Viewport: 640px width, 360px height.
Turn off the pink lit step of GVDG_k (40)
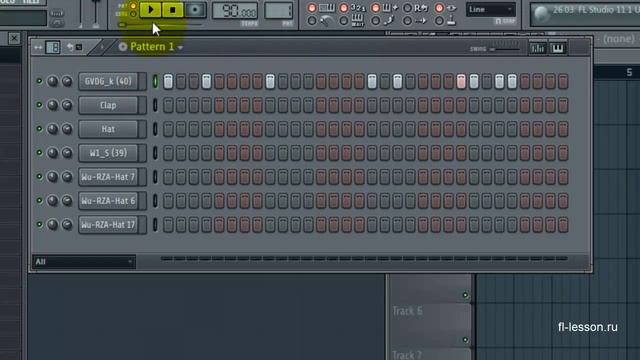tap(461, 81)
